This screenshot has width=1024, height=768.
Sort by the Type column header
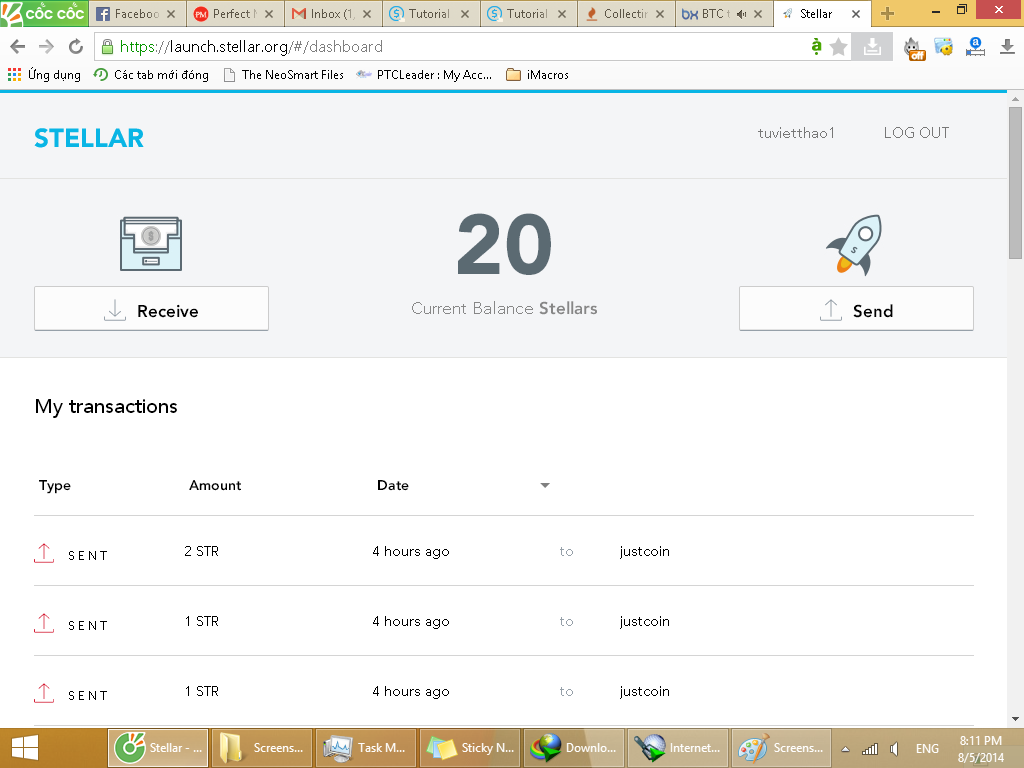click(55, 485)
